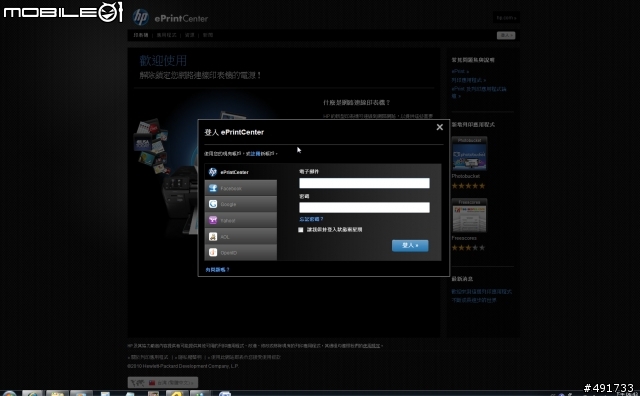Click the help link at the bottom of the dialog
Image resolution: width=640 pixels, height=396 pixels.
(x=217, y=270)
